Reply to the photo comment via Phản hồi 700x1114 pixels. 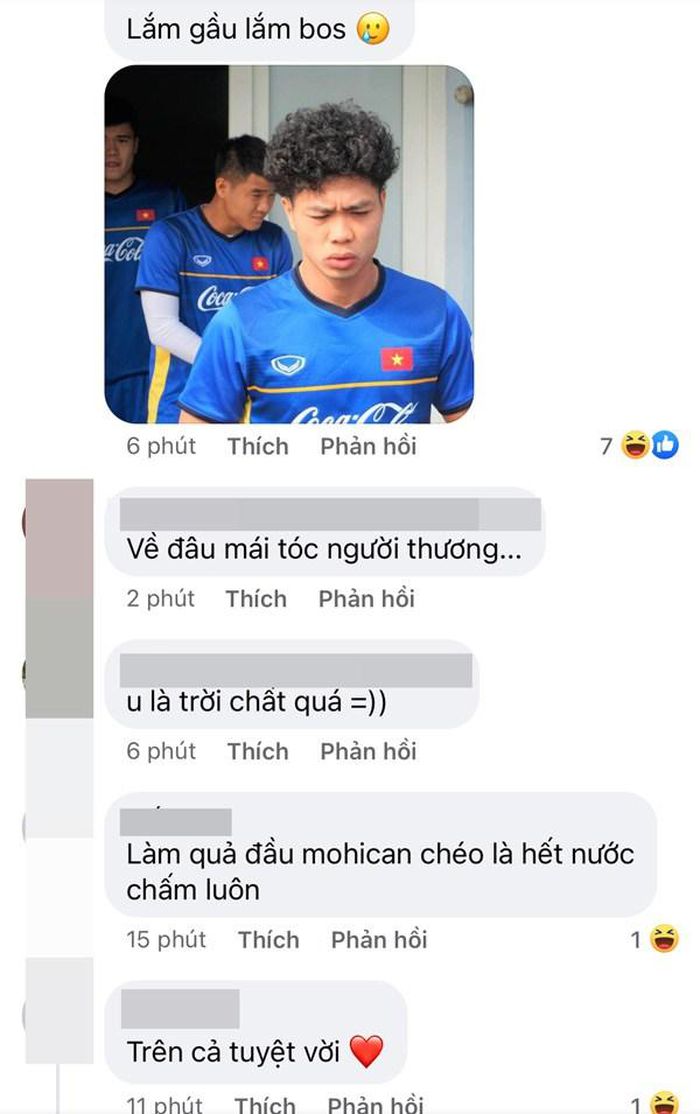pos(368,446)
